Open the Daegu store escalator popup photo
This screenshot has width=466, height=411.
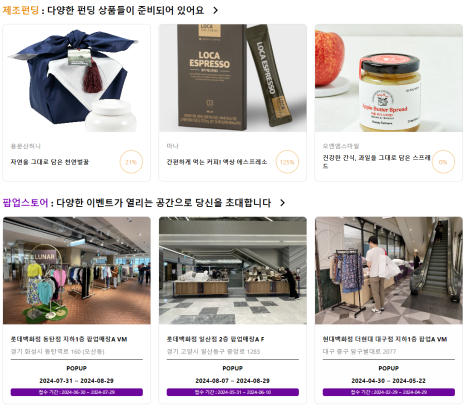389,271
